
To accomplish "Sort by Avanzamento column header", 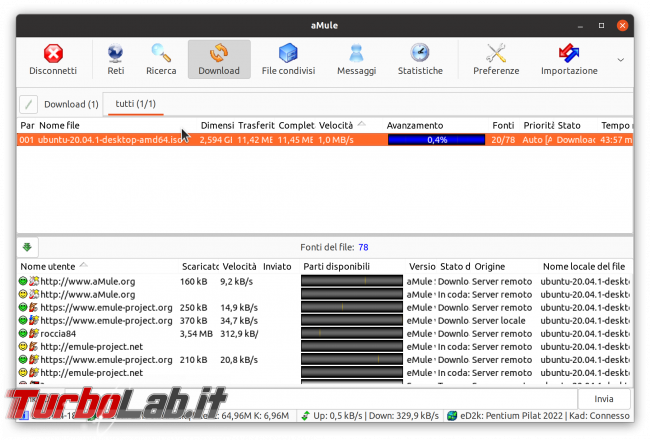I will coord(415,125).
